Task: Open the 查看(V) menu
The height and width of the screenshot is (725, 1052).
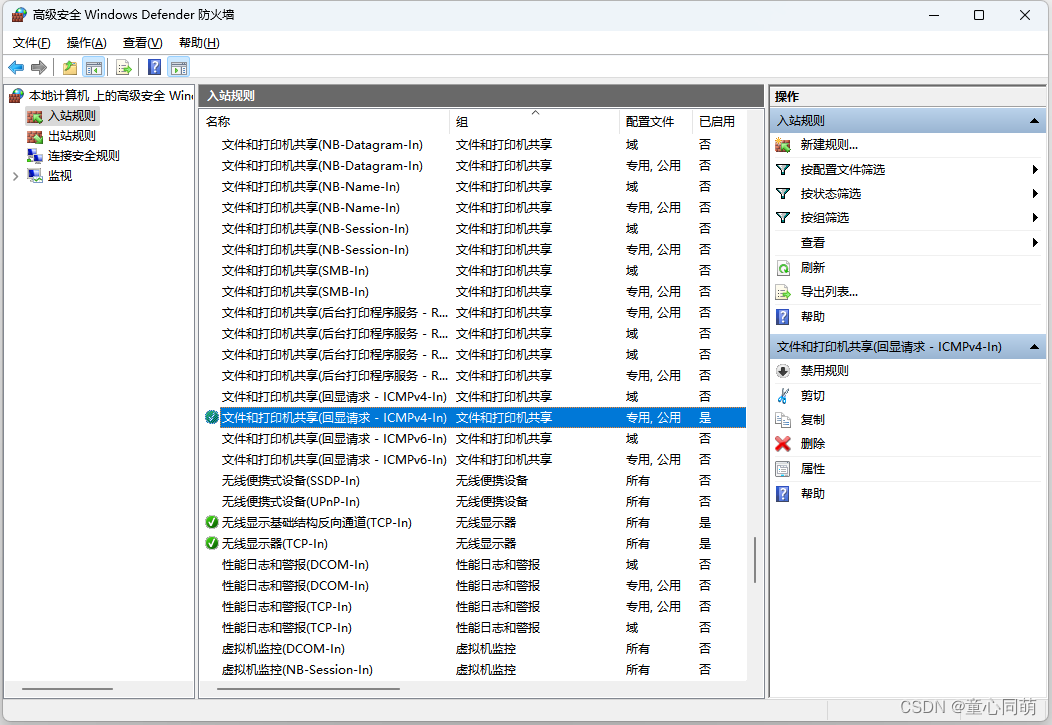Action: (142, 43)
